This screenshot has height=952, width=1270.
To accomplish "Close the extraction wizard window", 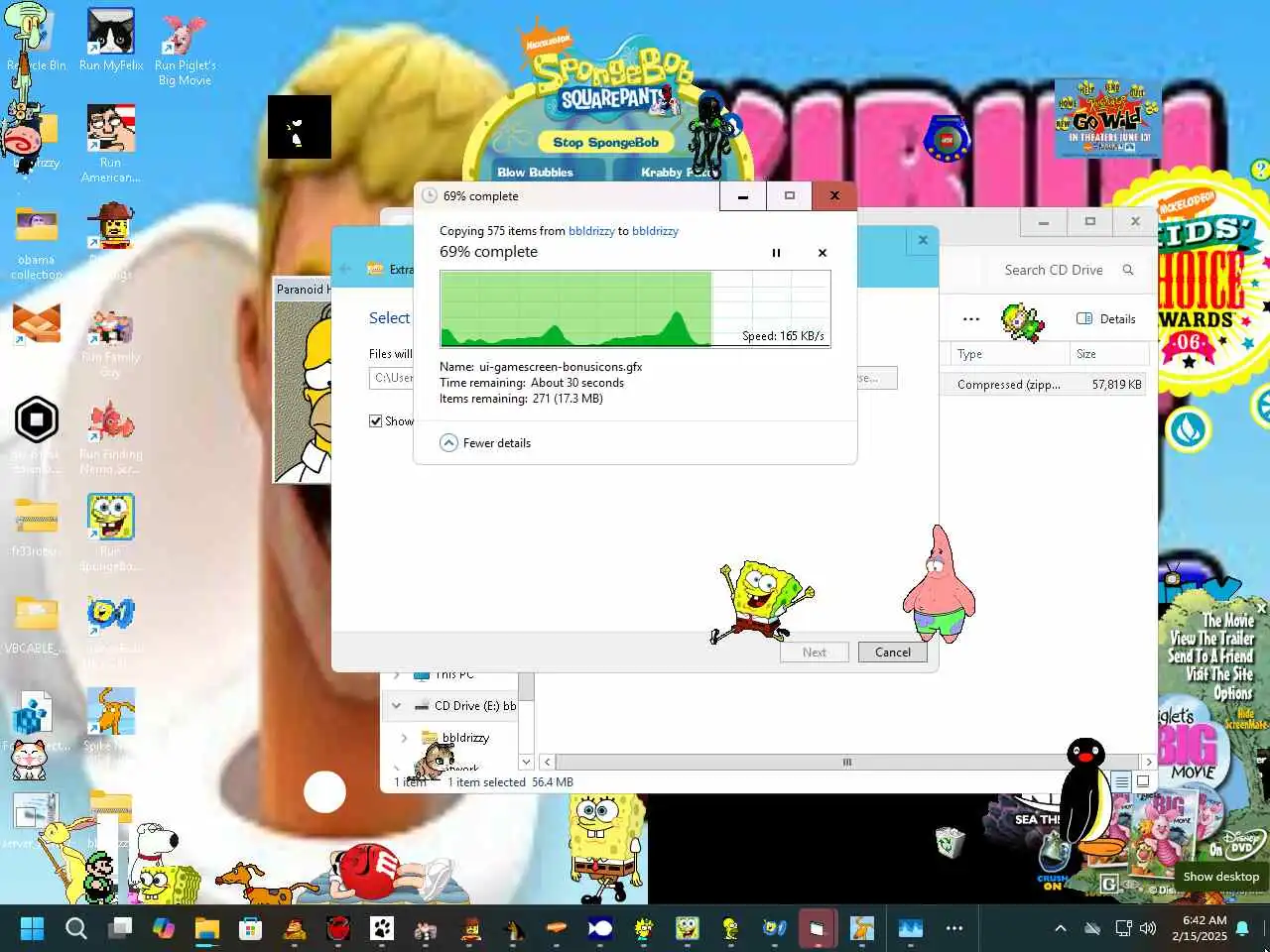I will [x=923, y=240].
